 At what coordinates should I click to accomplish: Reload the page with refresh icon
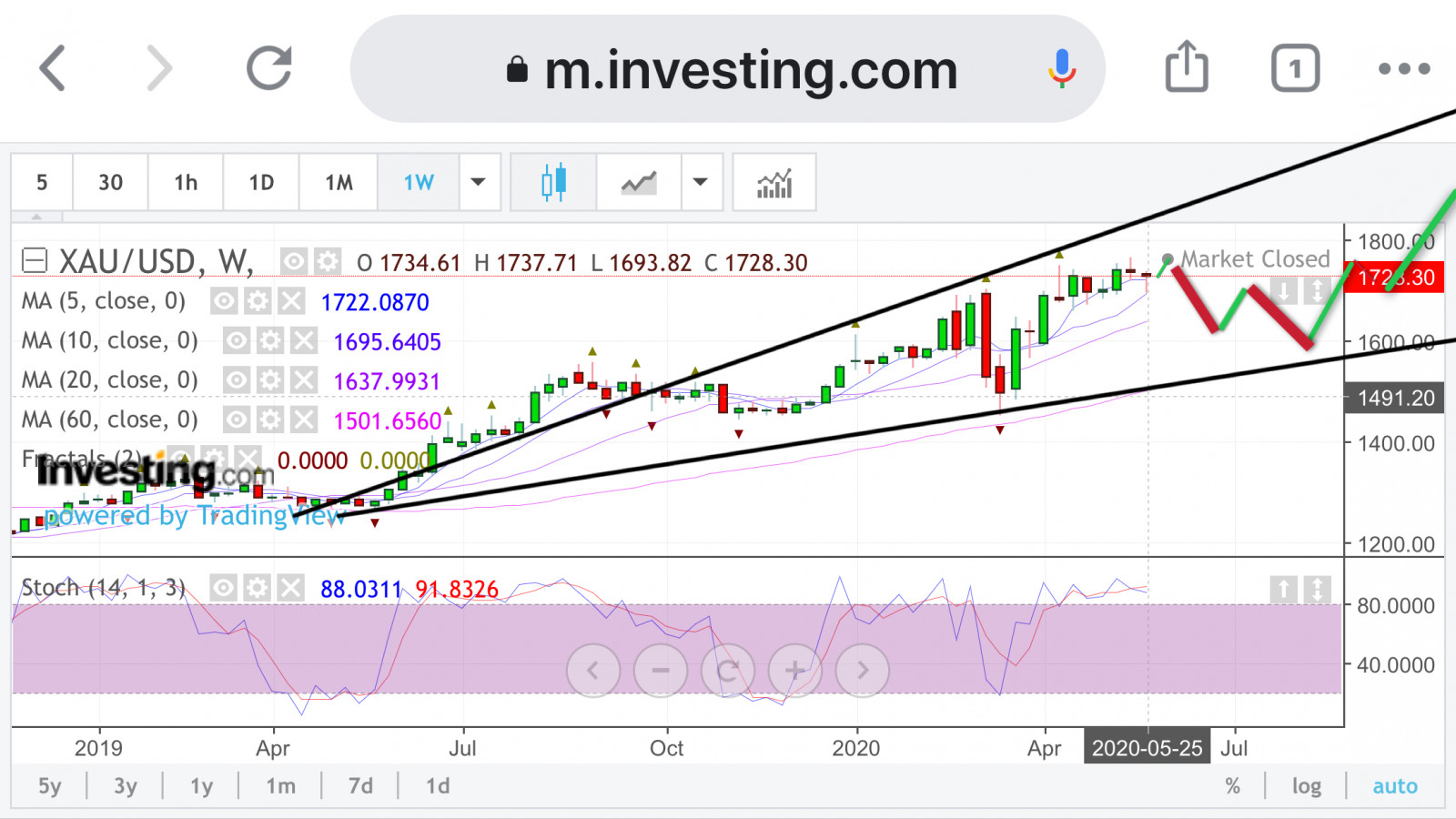[269, 68]
